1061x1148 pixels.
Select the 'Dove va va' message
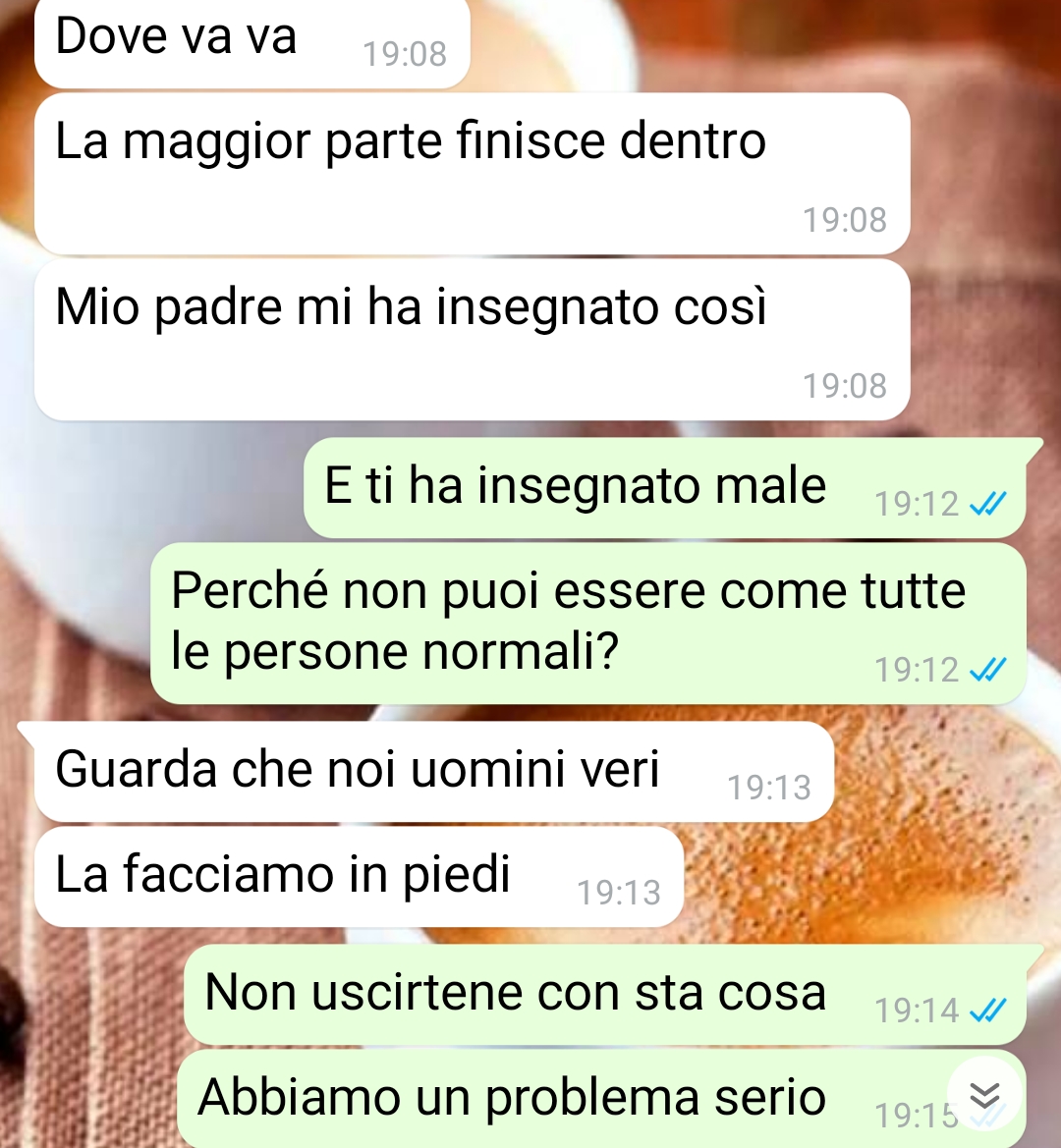point(251,41)
